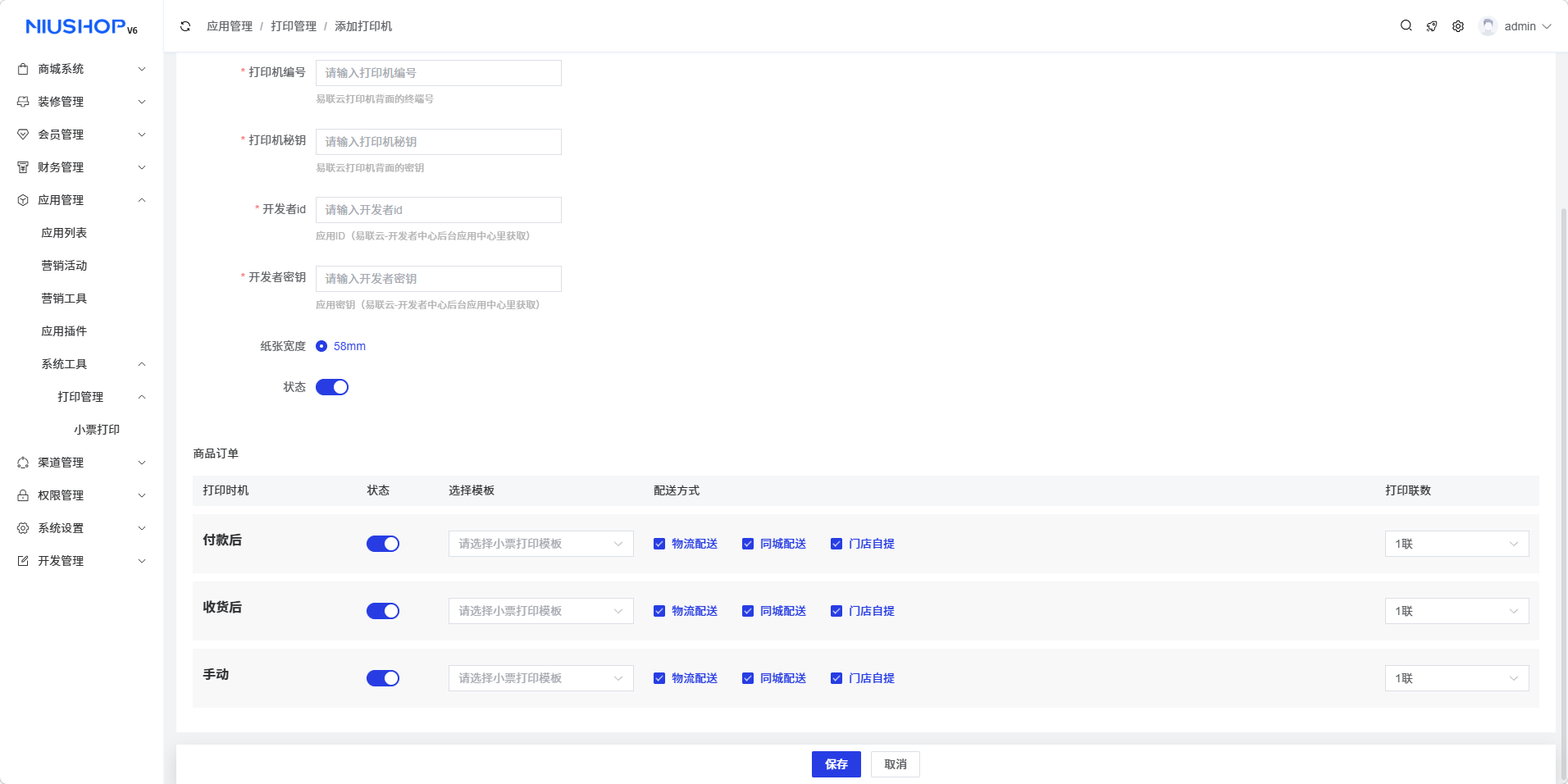
Task: Click the NIUSHOP logo
Action: click(x=81, y=26)
